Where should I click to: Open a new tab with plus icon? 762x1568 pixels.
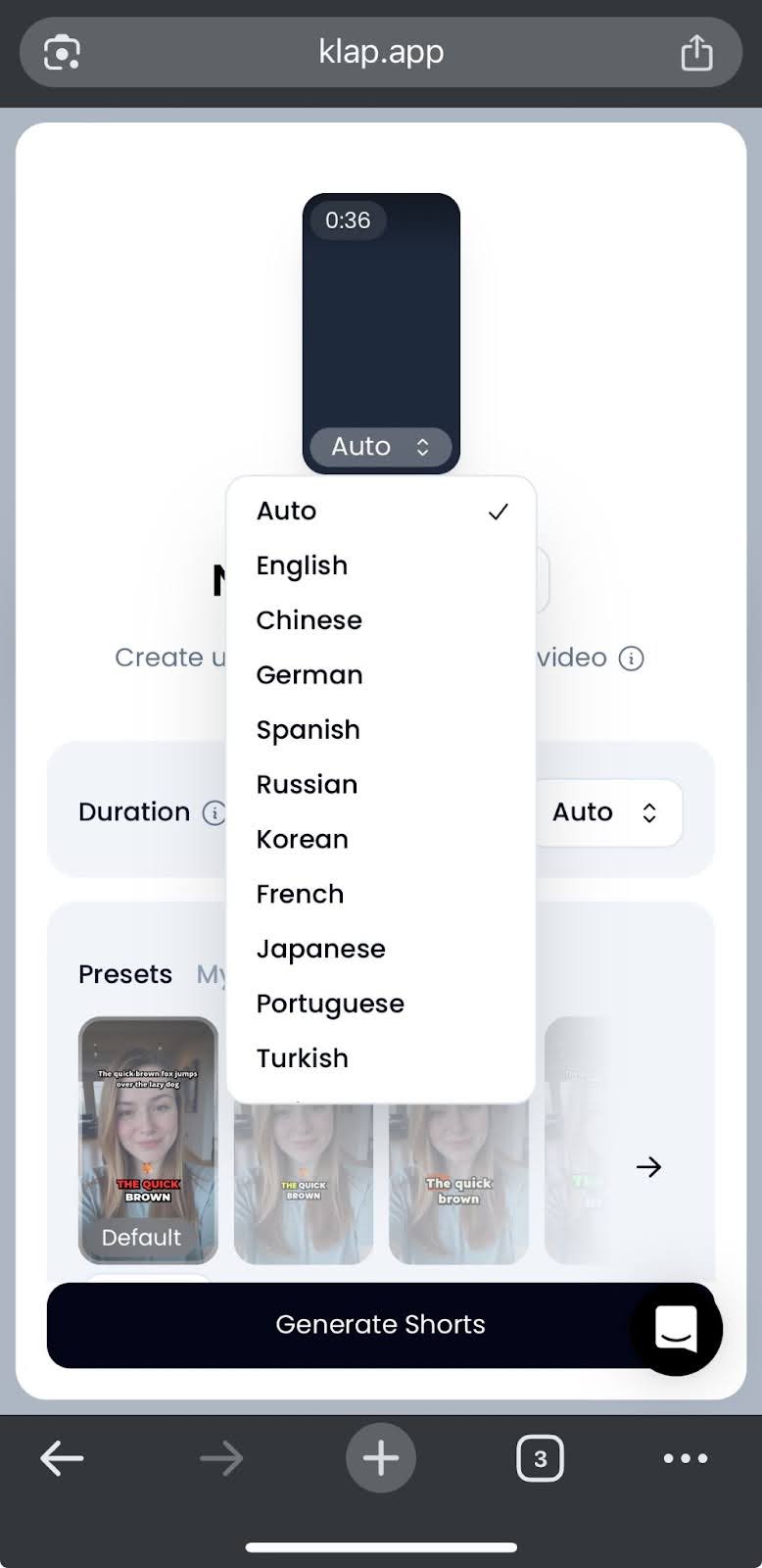[381, 1458]
